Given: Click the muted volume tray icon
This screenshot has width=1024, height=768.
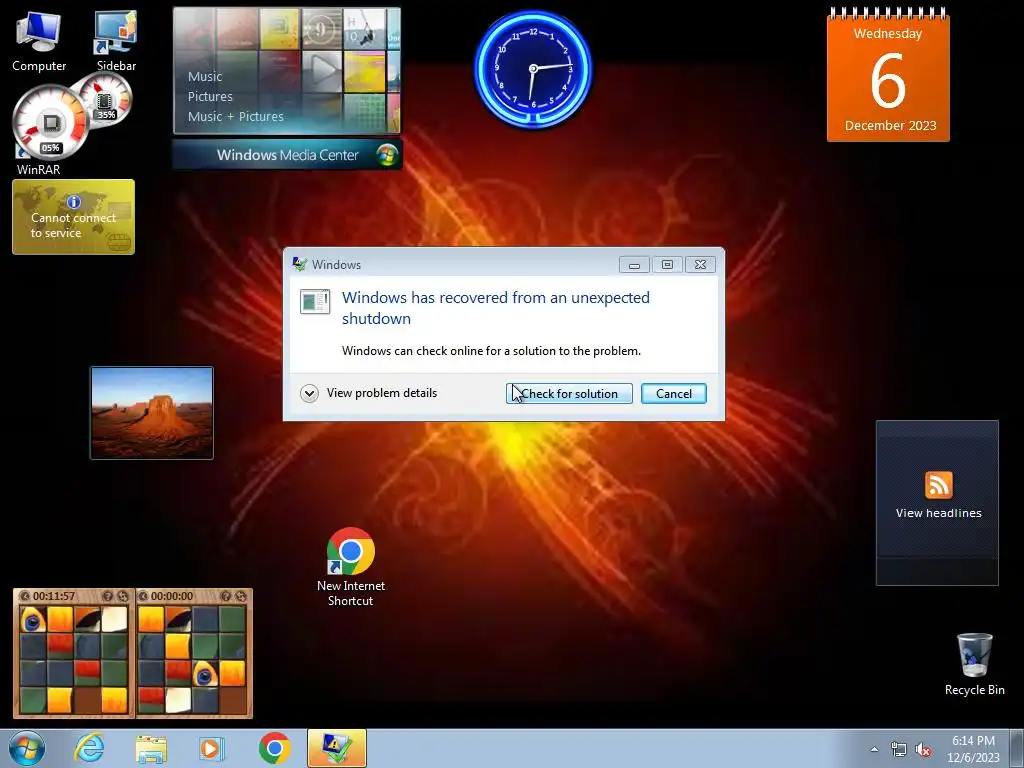Looking at the screenshot, I should (923, 750).
